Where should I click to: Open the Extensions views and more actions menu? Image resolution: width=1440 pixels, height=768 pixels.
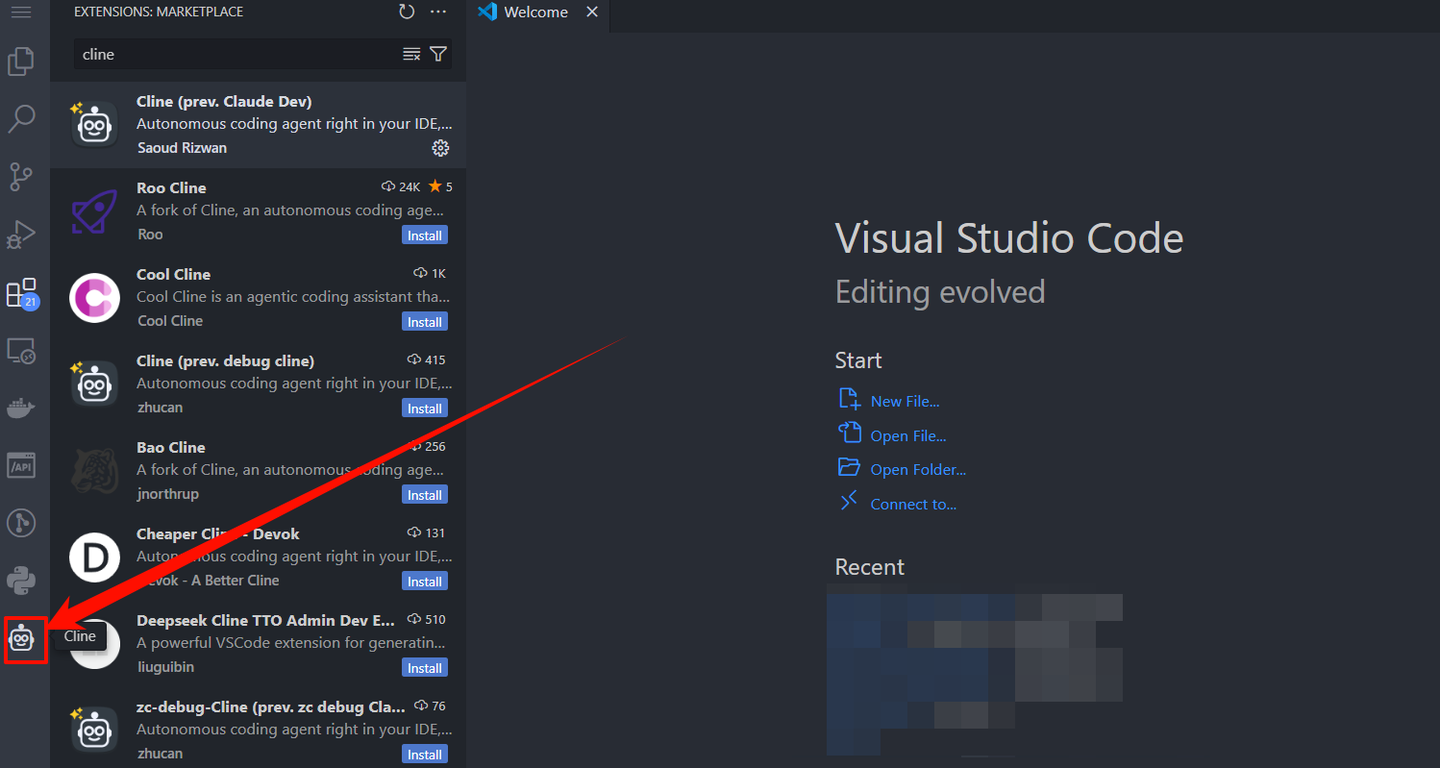(438, 12)
